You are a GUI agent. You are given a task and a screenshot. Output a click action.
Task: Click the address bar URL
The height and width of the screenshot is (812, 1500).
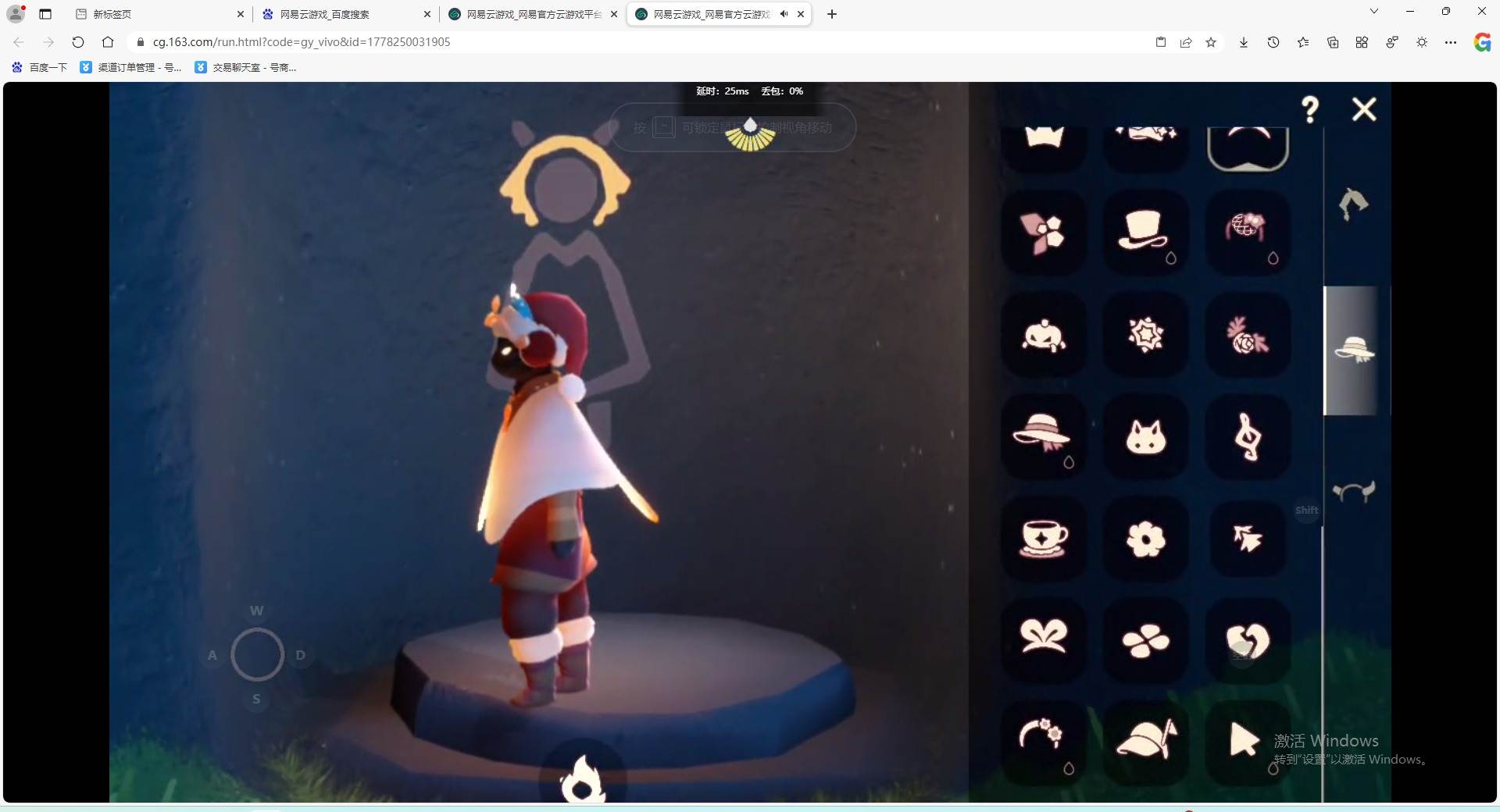click(302, 42)
